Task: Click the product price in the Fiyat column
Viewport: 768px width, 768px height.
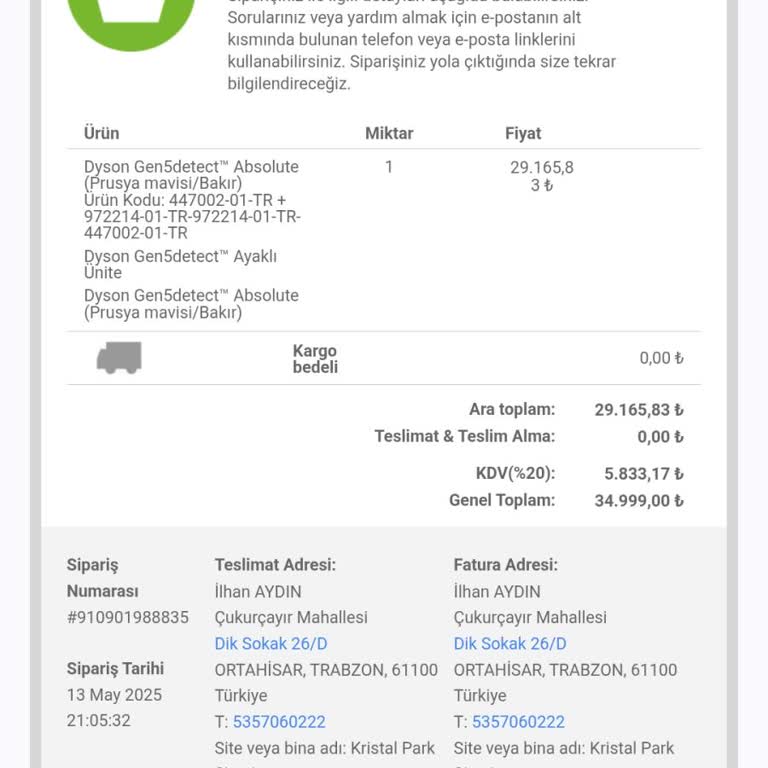Action: [542, 176]
